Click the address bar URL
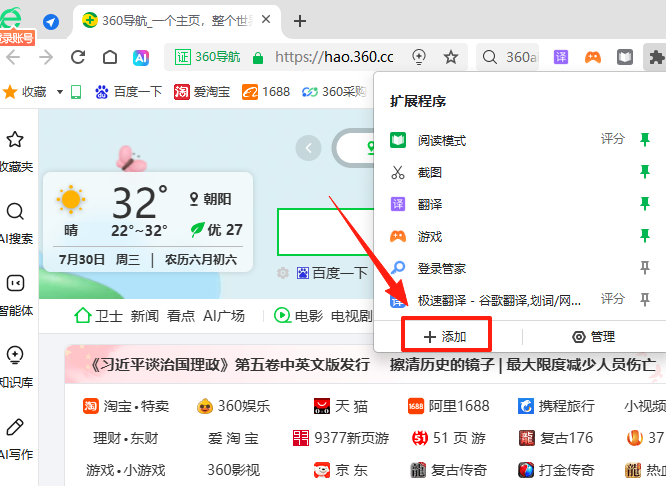 point(334,57)
